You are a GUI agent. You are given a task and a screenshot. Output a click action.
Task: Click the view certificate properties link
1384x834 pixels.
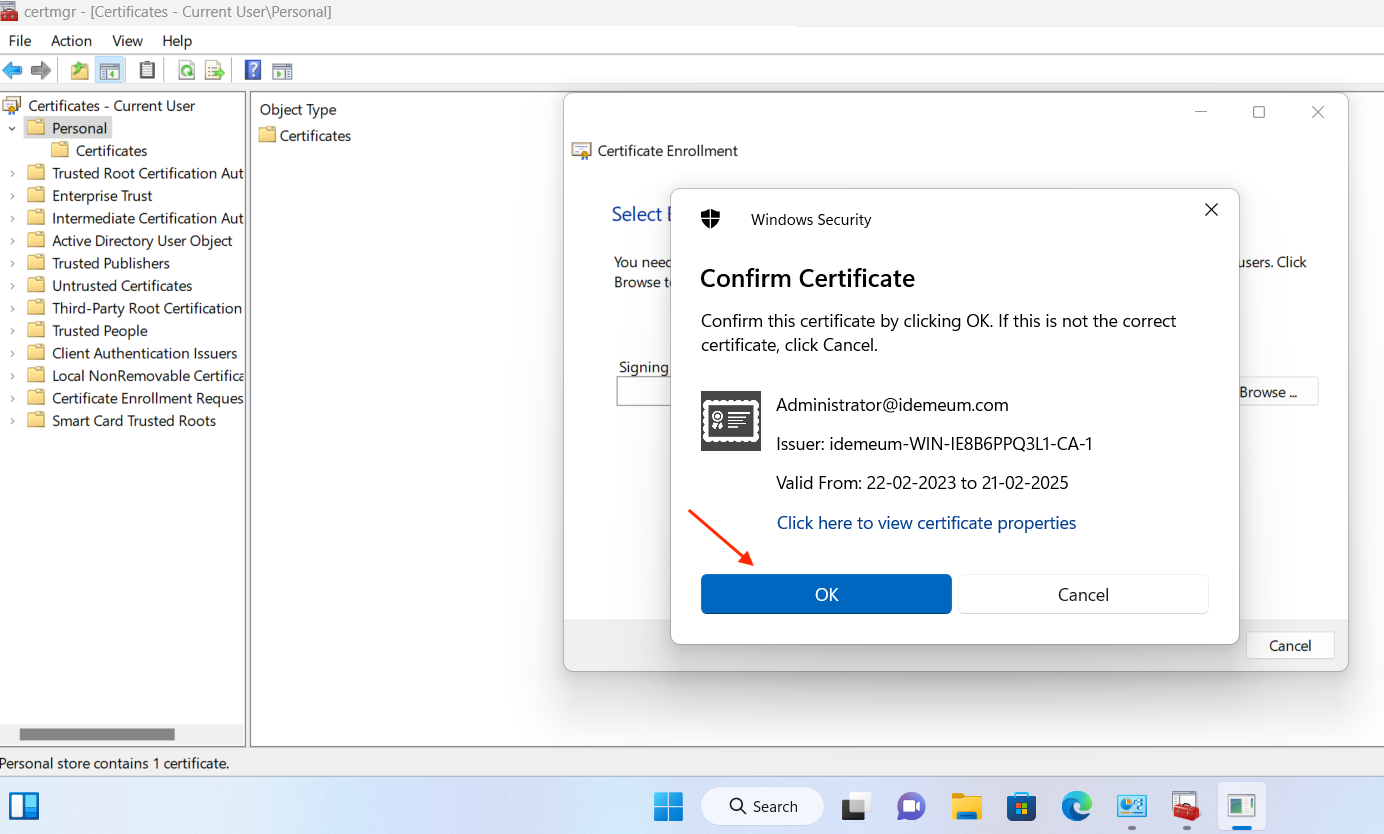coord(926,523)
